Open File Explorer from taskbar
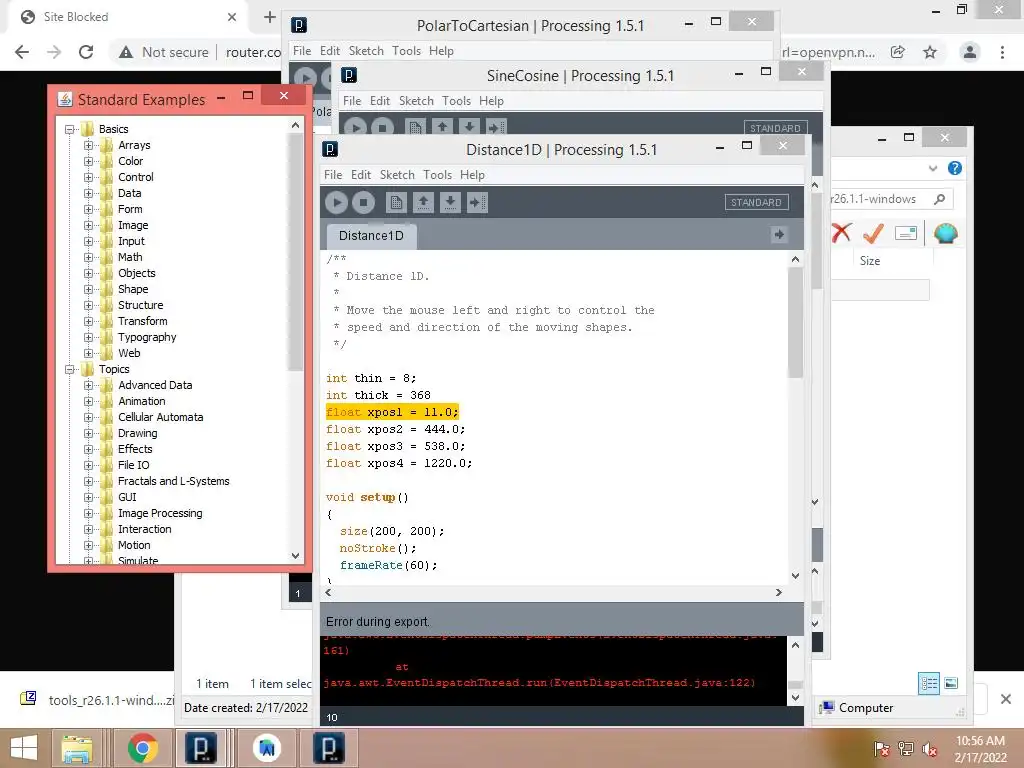This screenshot has width=1024, height=768. (77, 748)
